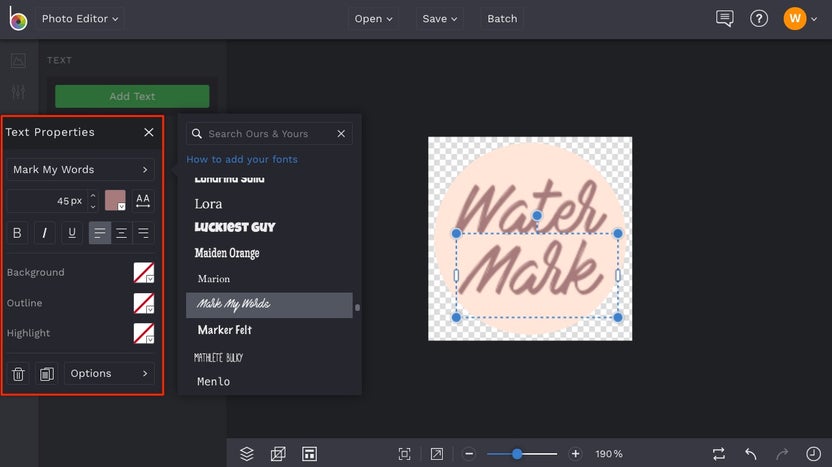Click the fit to screen icon
832x467 pixels.
404,454
